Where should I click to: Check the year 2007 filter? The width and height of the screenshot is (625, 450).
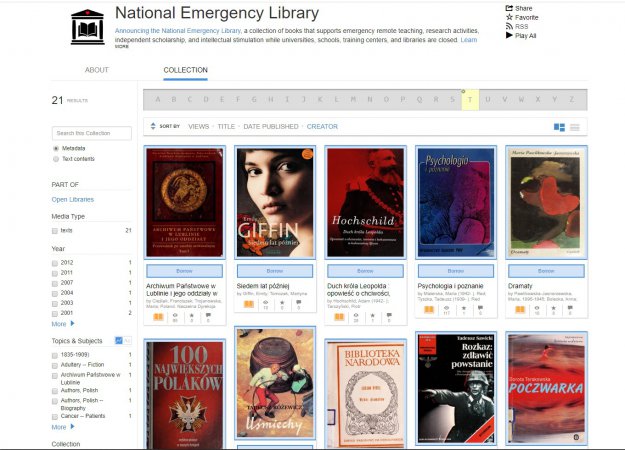pyautogui.click(x=55, y=283)
